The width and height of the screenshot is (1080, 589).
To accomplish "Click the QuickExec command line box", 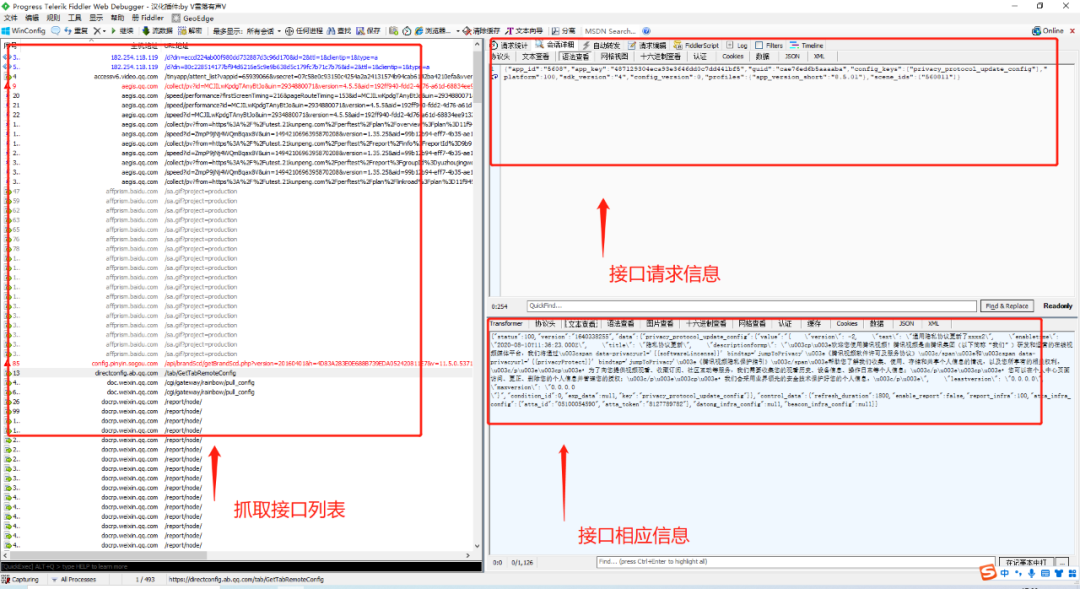I will pyautogui.click(x=241, y=566).
